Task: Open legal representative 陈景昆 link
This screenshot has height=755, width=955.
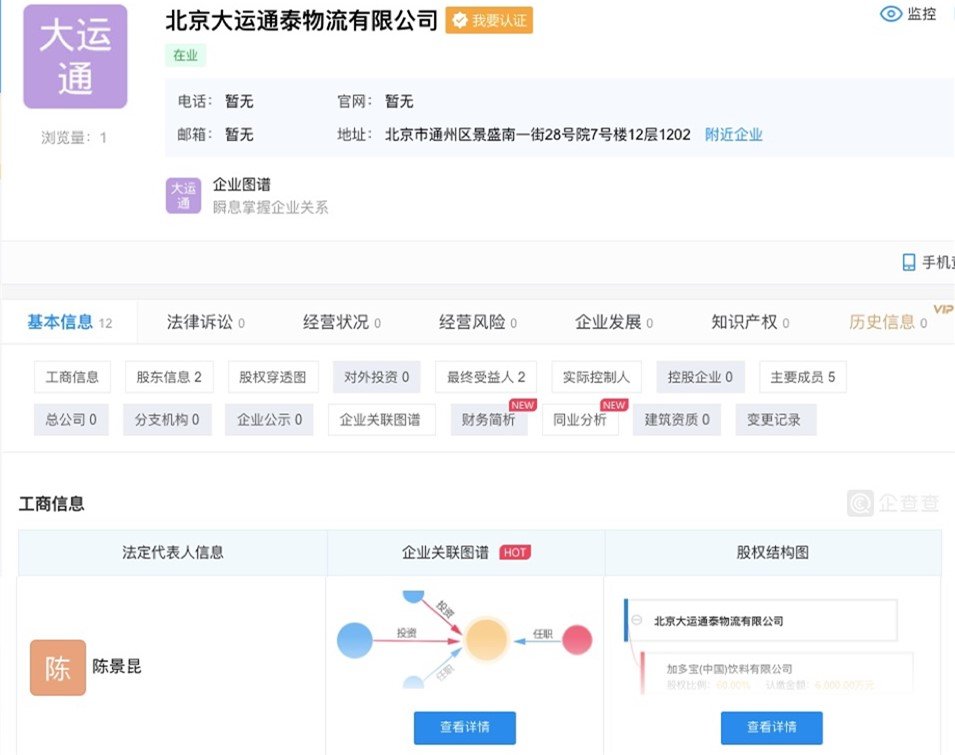Action: click(116, 667)
